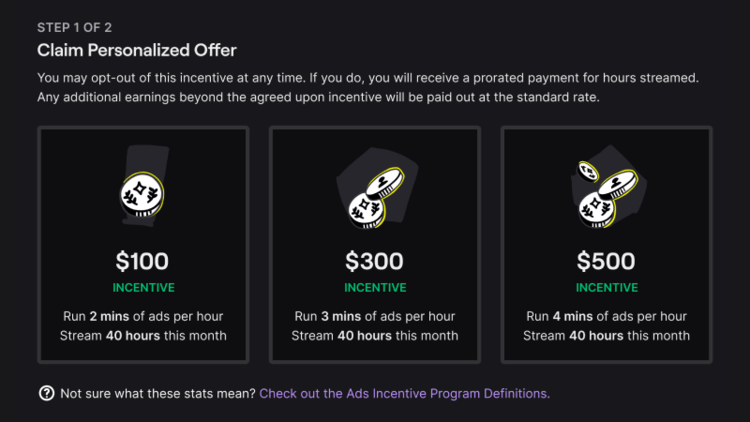Click "Run 4 mins of ads per hour"
This screenshot has width=750, height=422.
pyautogui.click(x=606, y=316)
